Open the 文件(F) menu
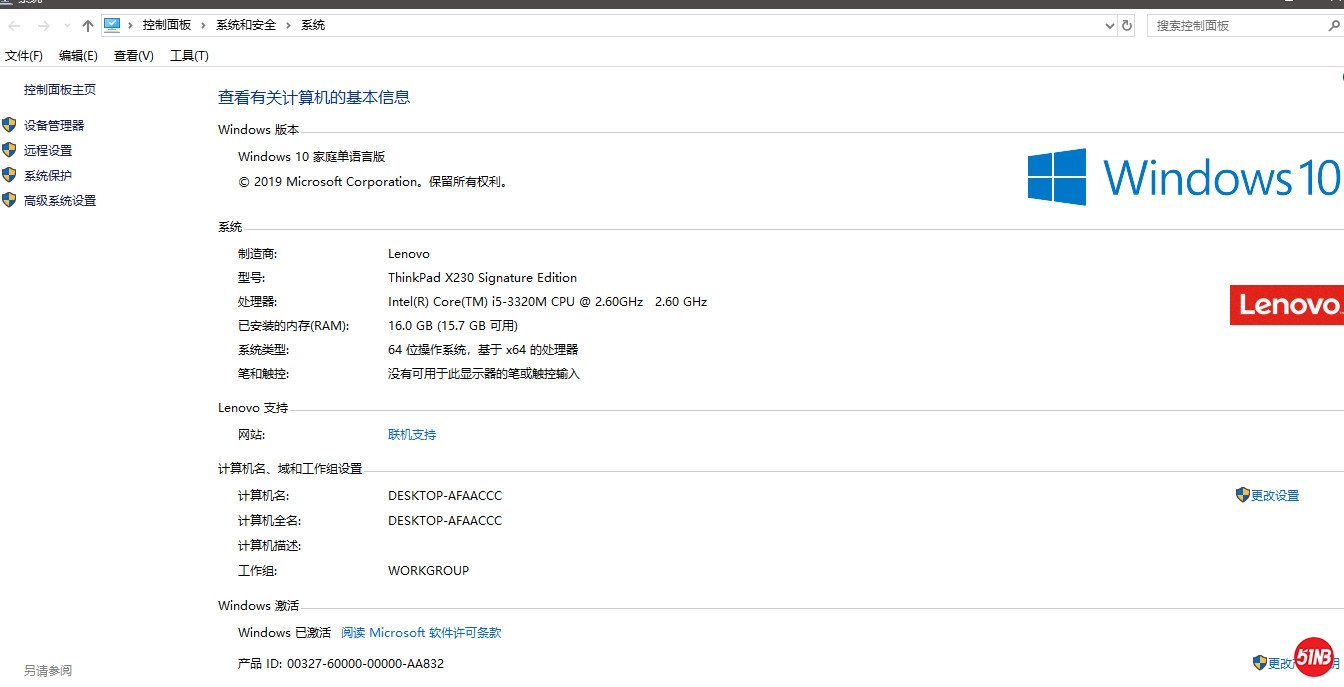 (x=24, y=56)
